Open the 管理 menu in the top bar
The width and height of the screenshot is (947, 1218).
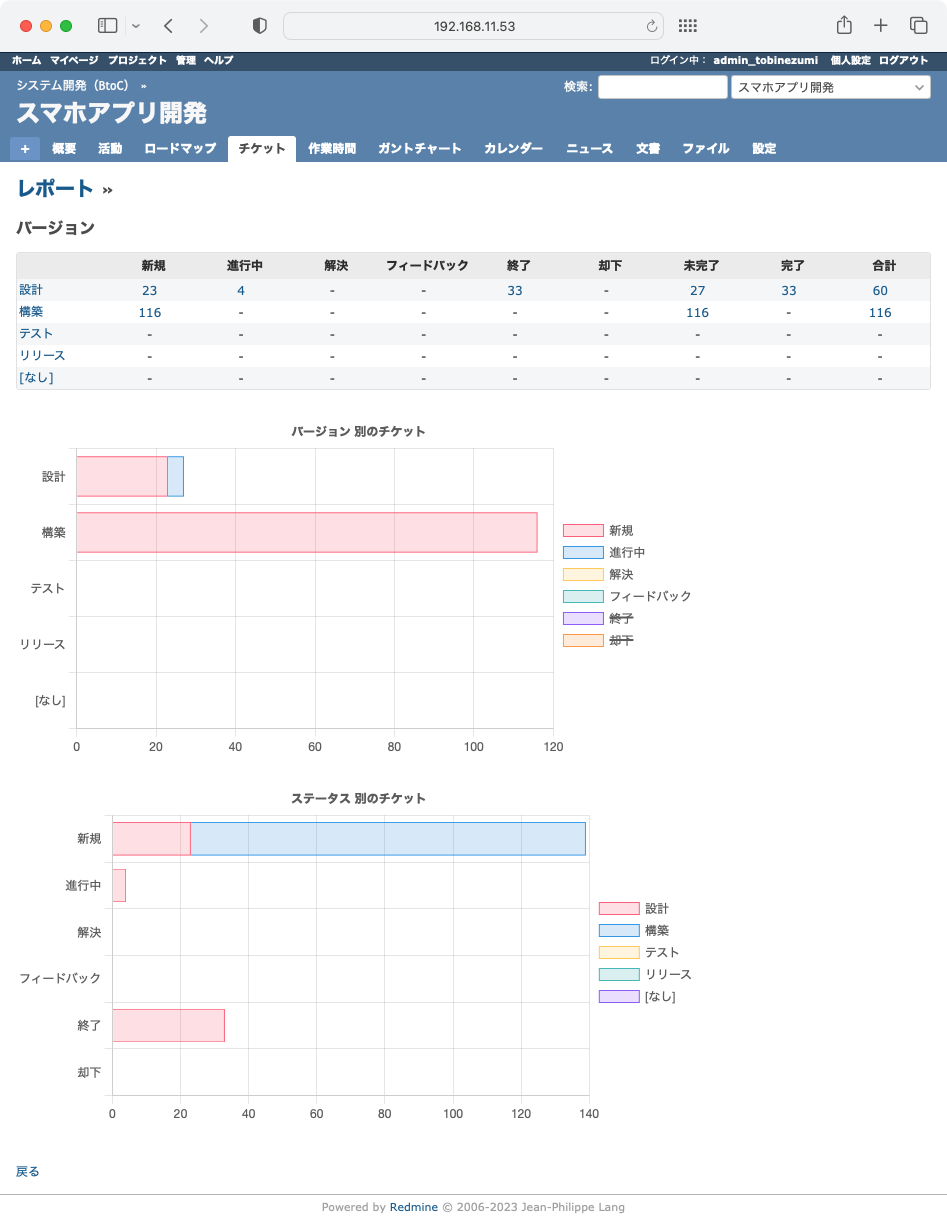(x=185, y=60)
